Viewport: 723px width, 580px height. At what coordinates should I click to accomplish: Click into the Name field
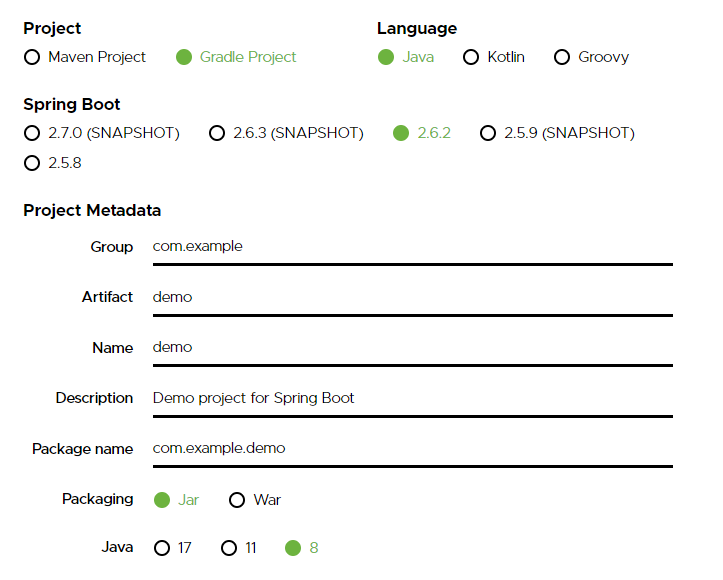tap(412, 347)
